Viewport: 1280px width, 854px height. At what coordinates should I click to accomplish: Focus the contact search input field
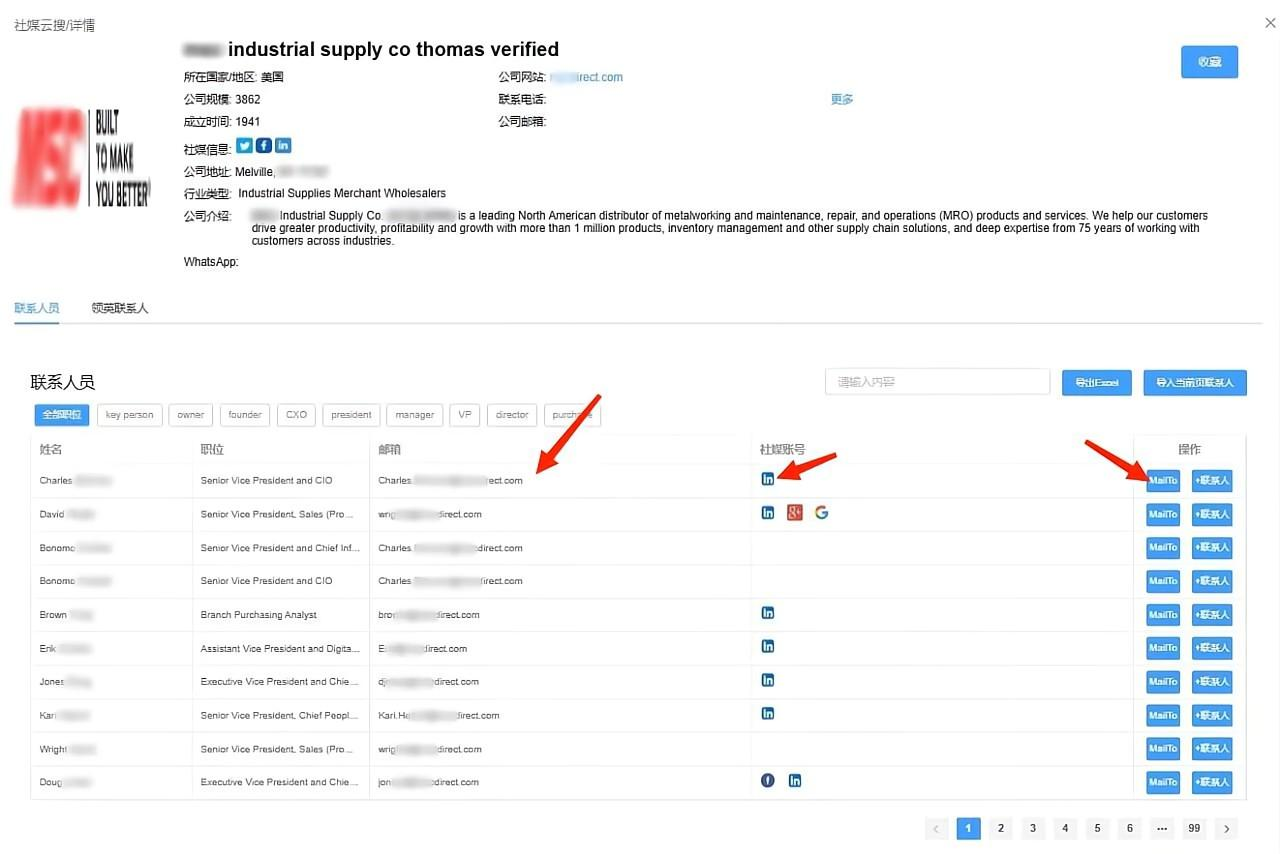[938, 382]
